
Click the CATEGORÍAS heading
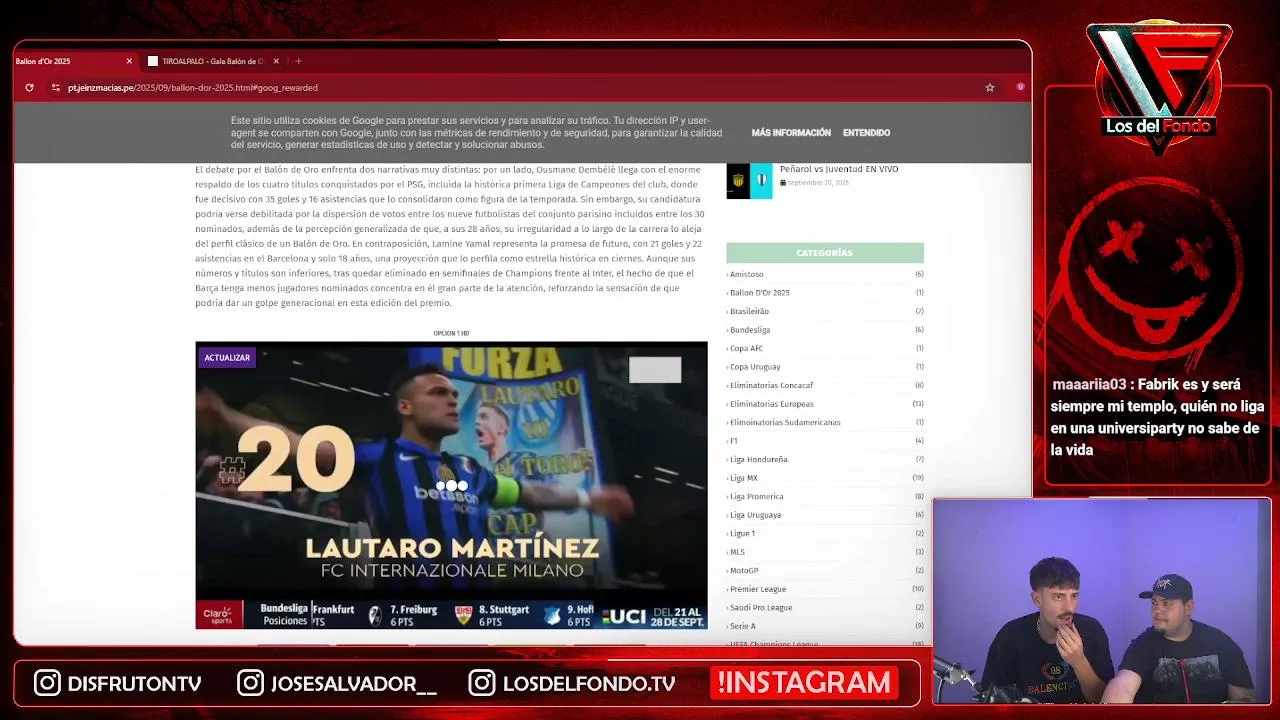point(824,253)
